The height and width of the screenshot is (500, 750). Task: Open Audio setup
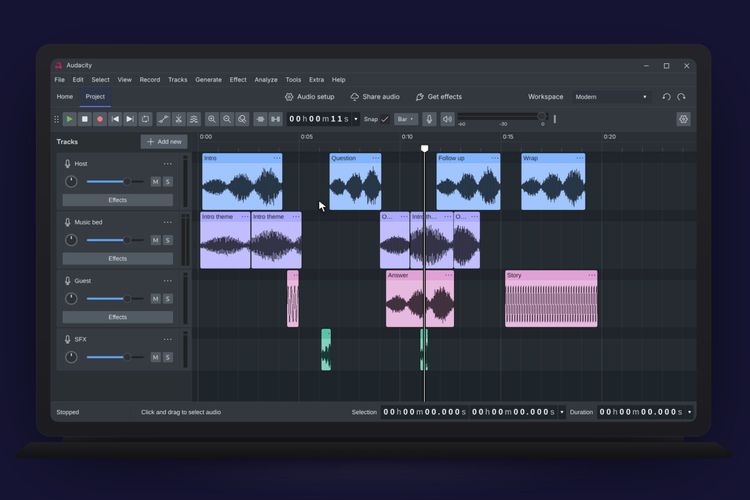309,97
